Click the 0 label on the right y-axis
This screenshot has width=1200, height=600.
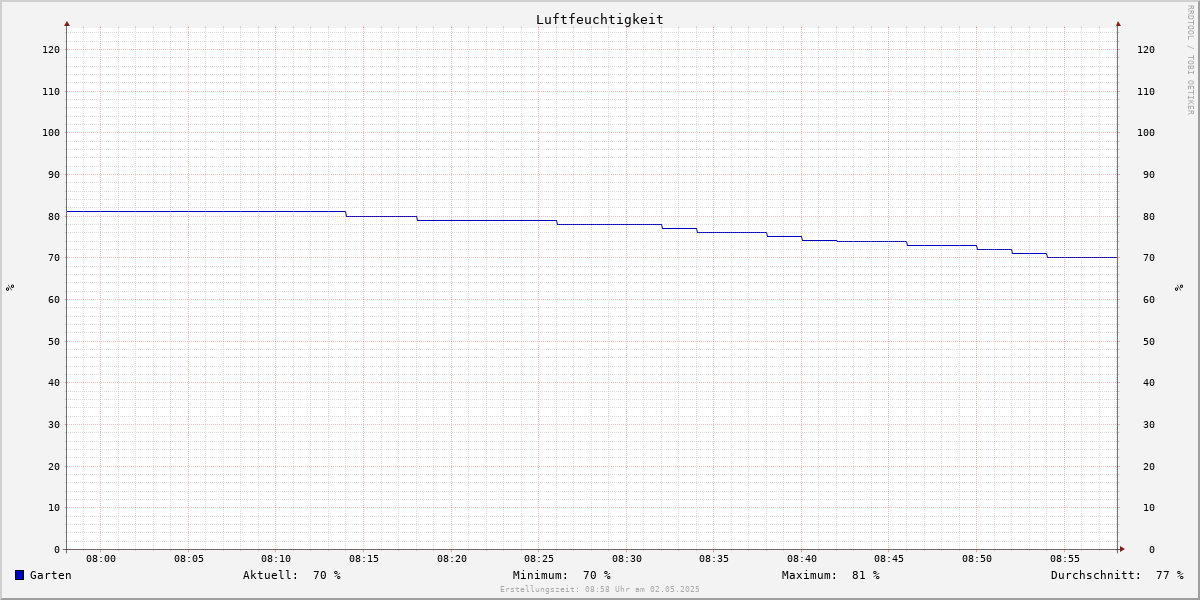coord(1152,549)
